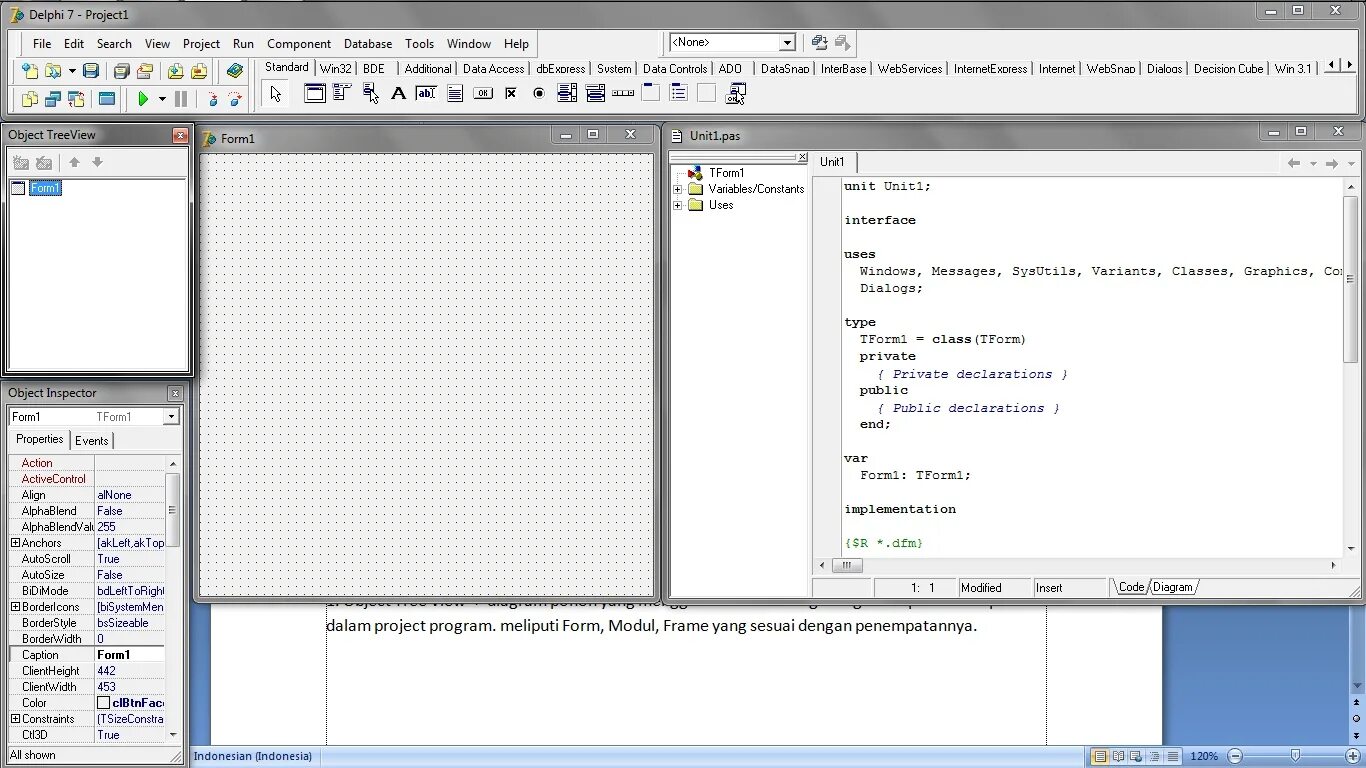Open the File menu
The image size is (1366, 768).
pyautogui.click(x=42, y=44)
